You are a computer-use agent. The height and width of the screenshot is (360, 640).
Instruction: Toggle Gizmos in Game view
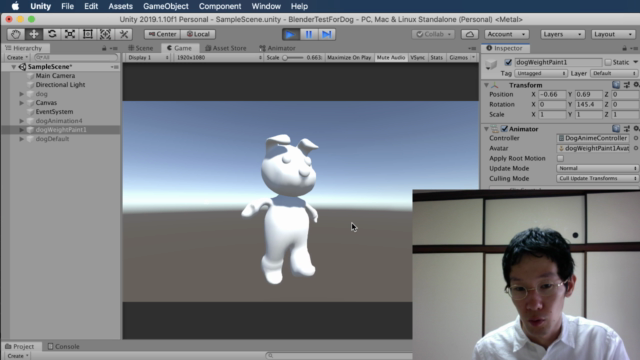[458, 58]
